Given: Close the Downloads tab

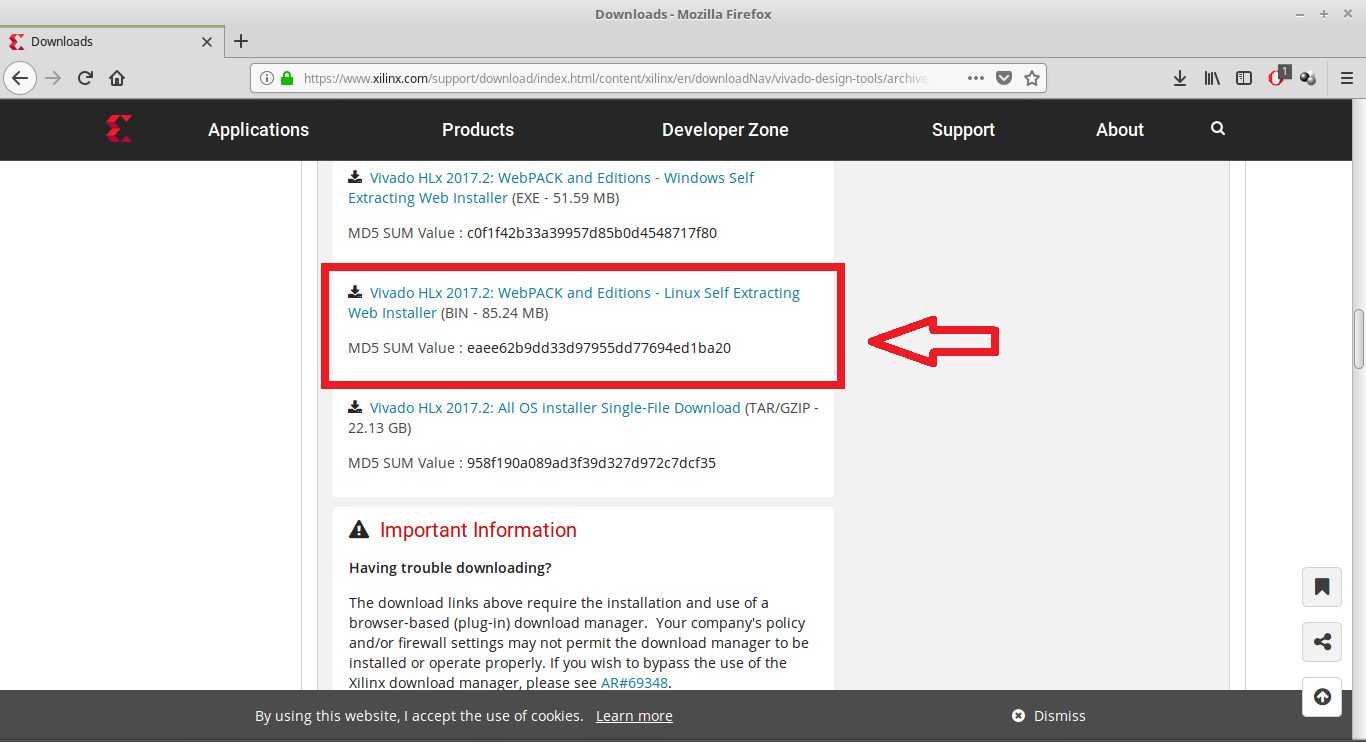Looking at the screenshot, I should [x=207, y=42].
